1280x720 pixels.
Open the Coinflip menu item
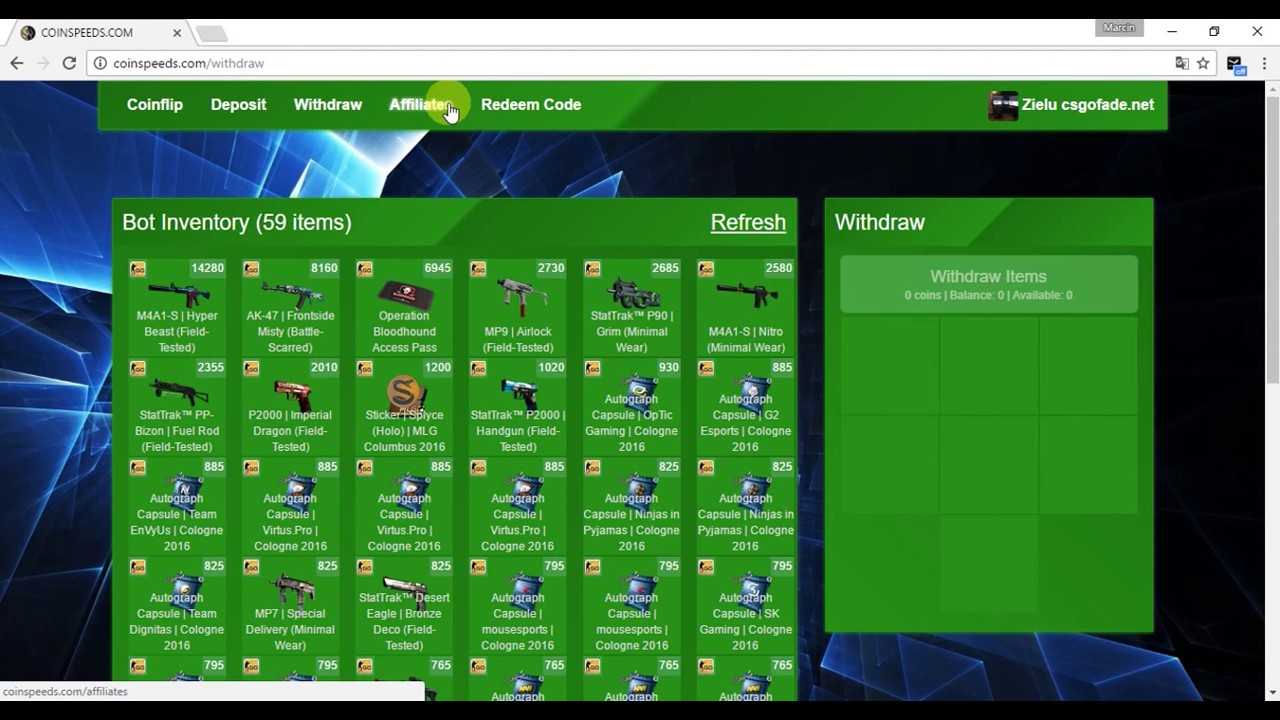click(155, 104)
